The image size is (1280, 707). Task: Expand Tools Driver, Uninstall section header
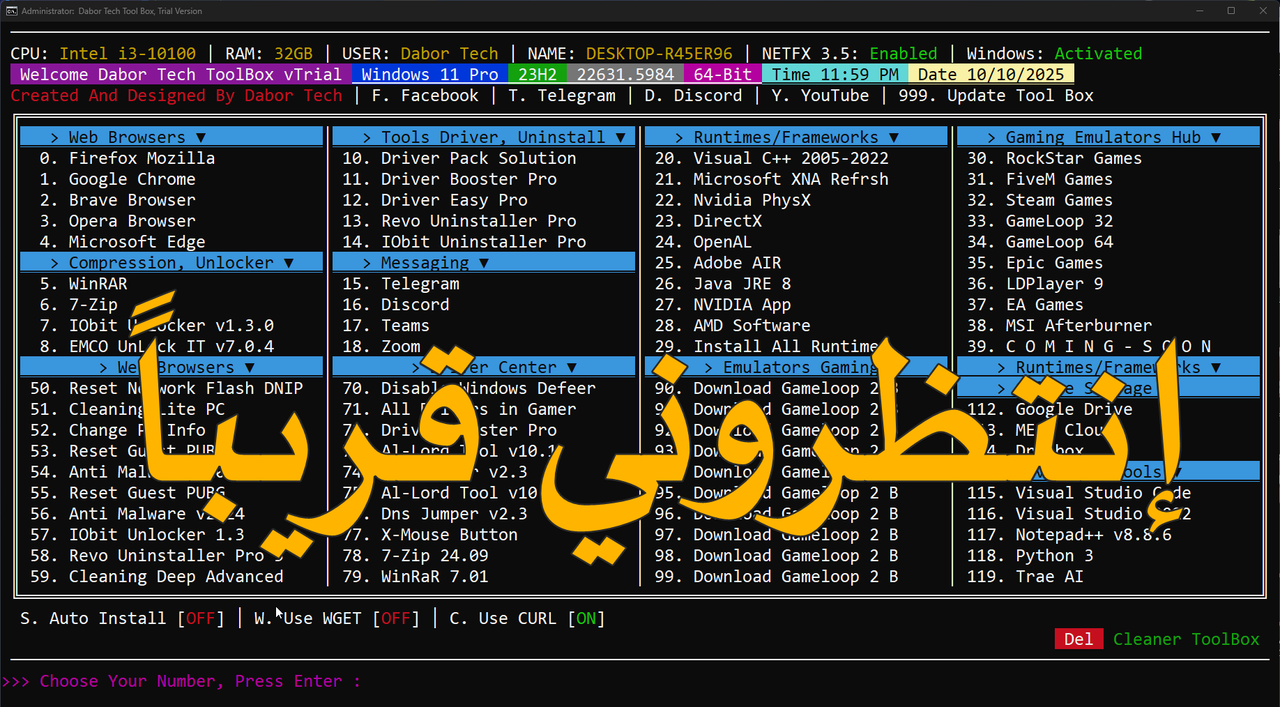click(484, 137)
